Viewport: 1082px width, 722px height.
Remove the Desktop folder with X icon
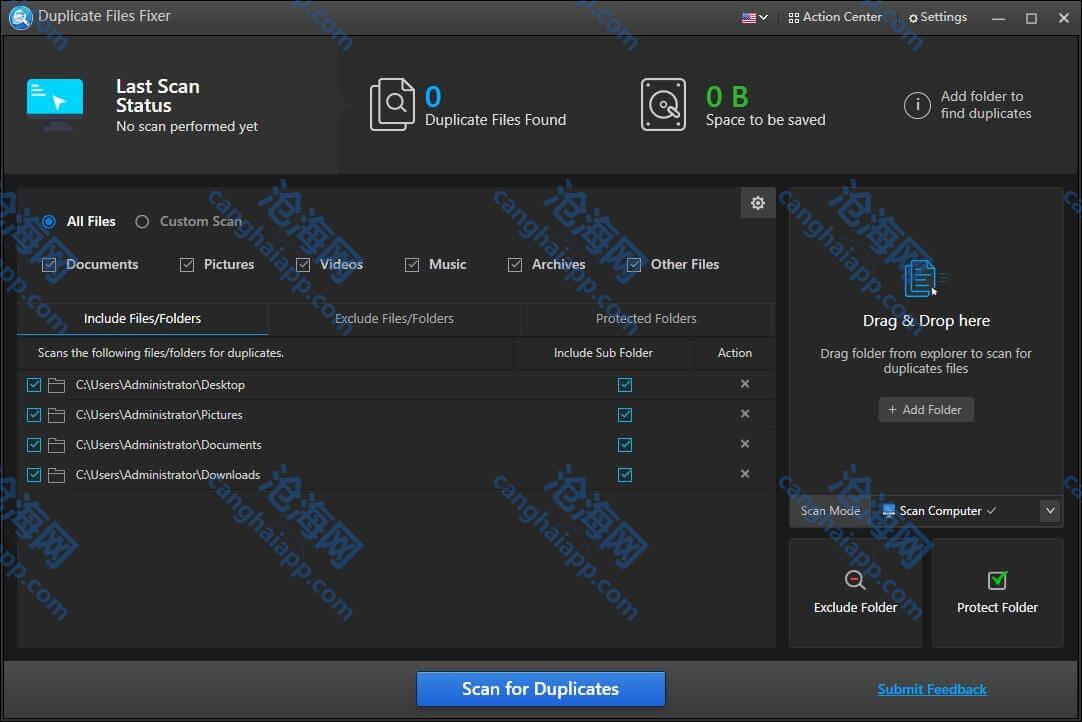pos(745,384)
